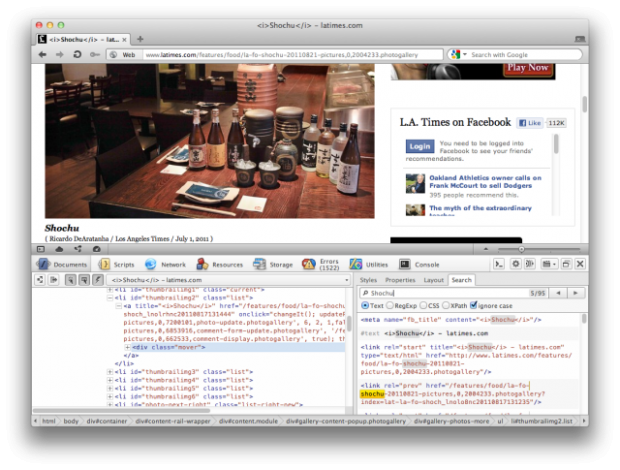Click the export DOM icon
Image resolution: width=620 pixels, height=470 pixels.
click(x=53, y=280)
